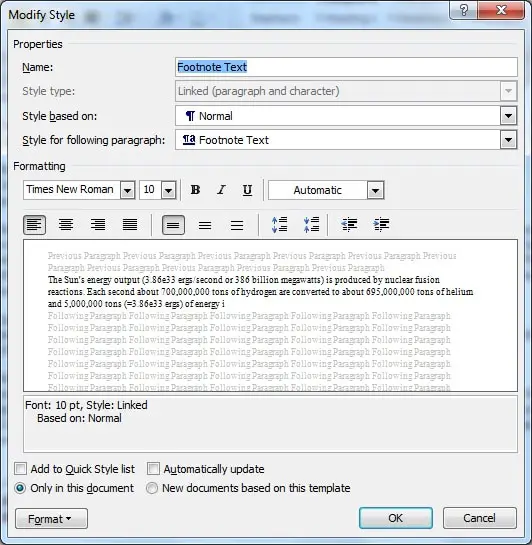The height and width of the screenshot is (545, 532).
Task: Expand the font size dropdown
Action: (x=169, y=190)
